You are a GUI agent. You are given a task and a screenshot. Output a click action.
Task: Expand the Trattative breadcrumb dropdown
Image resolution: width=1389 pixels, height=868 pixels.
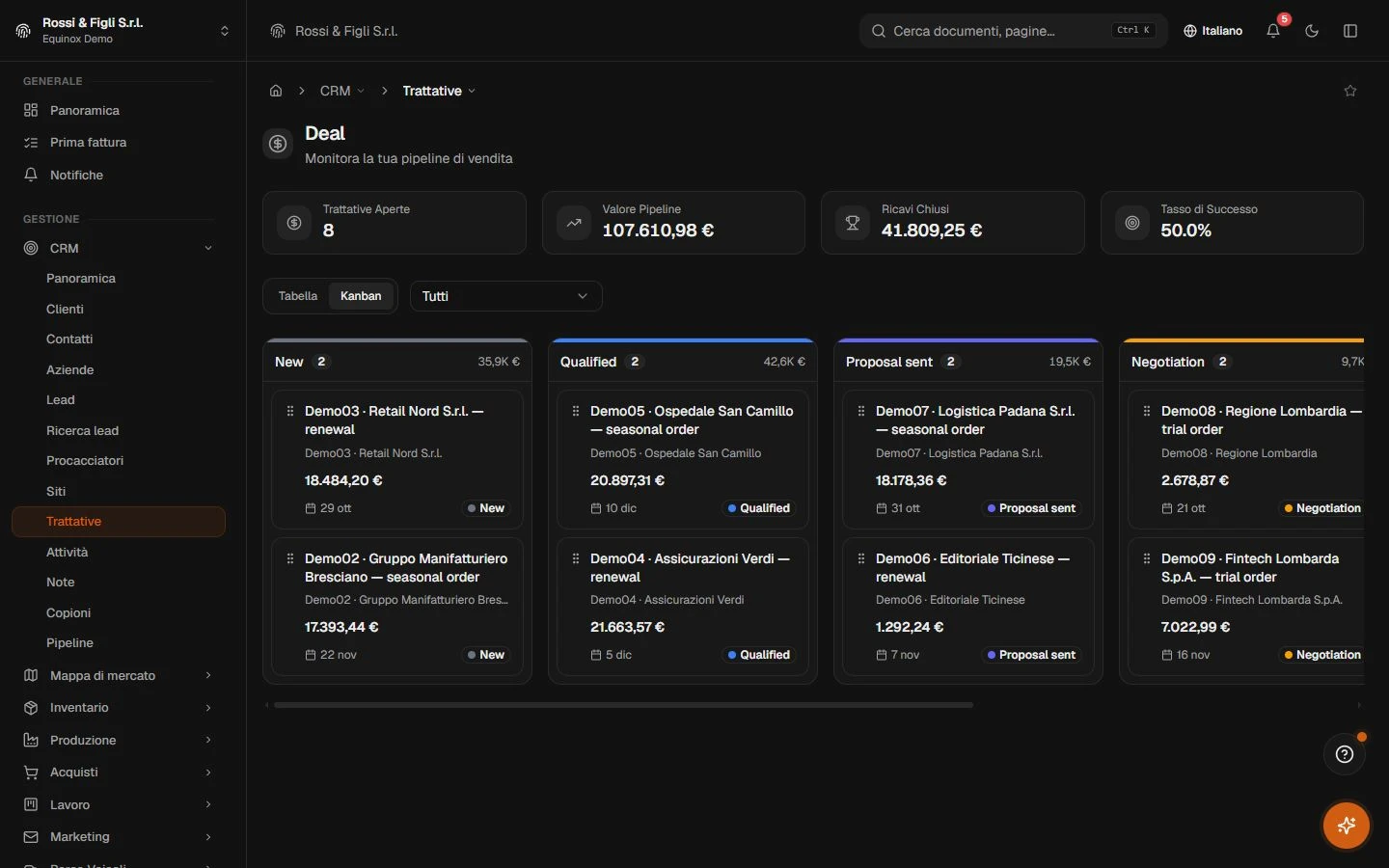(x=439, y=91)
